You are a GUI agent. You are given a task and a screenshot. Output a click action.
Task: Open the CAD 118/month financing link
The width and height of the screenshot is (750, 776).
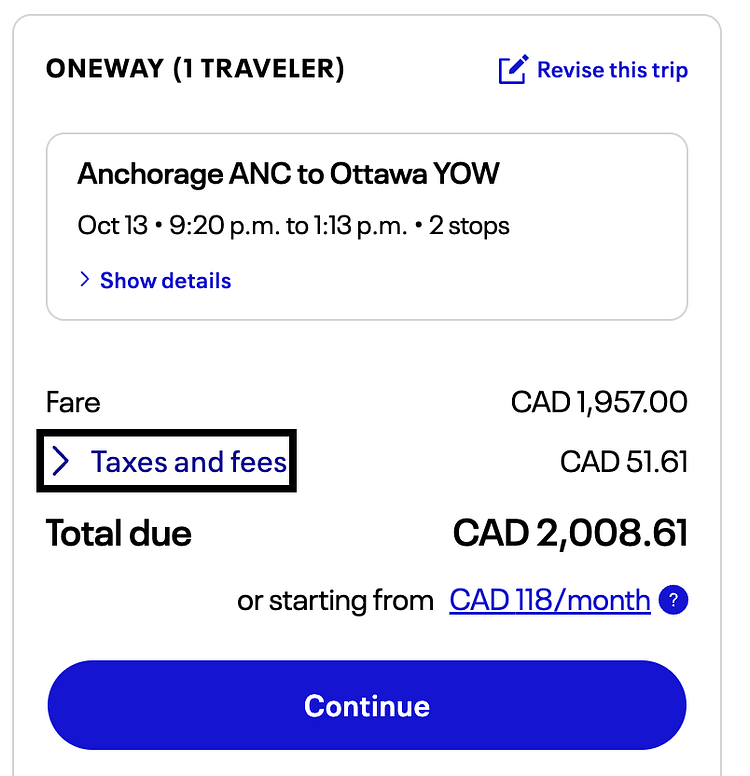(x=550, y=600)
